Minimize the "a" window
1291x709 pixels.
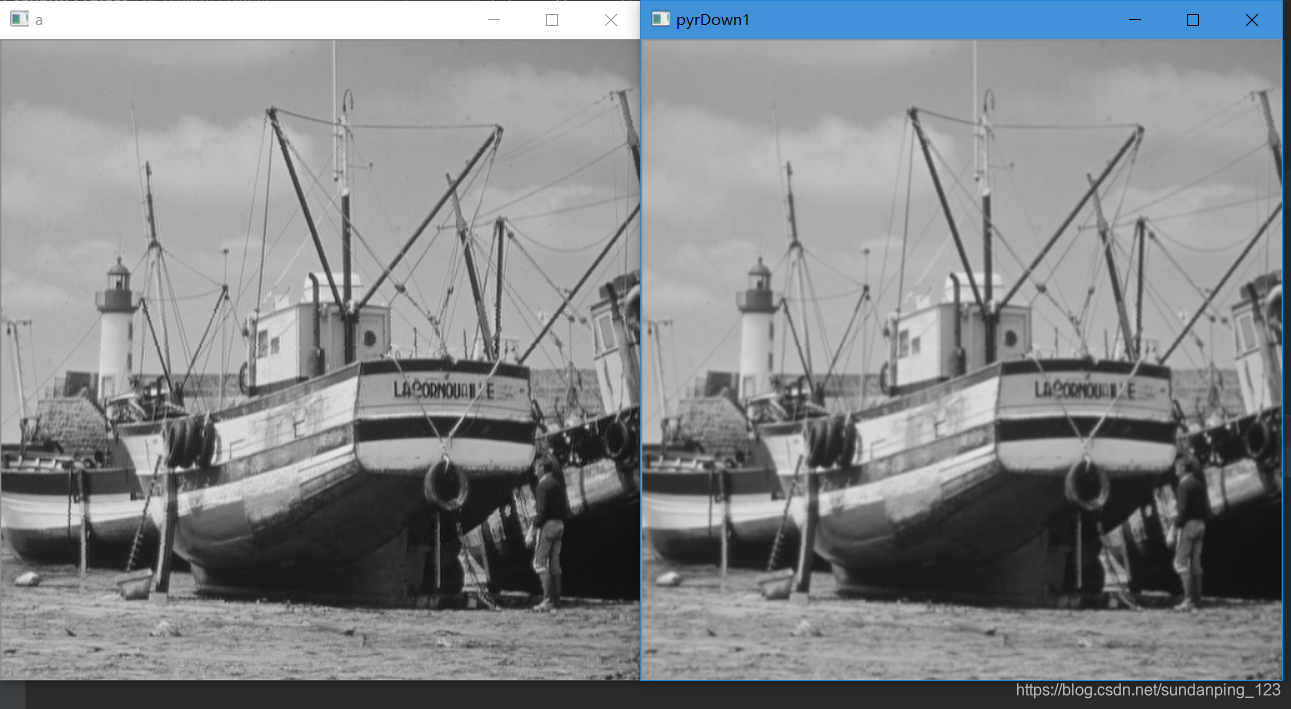(x=493, y=20)
